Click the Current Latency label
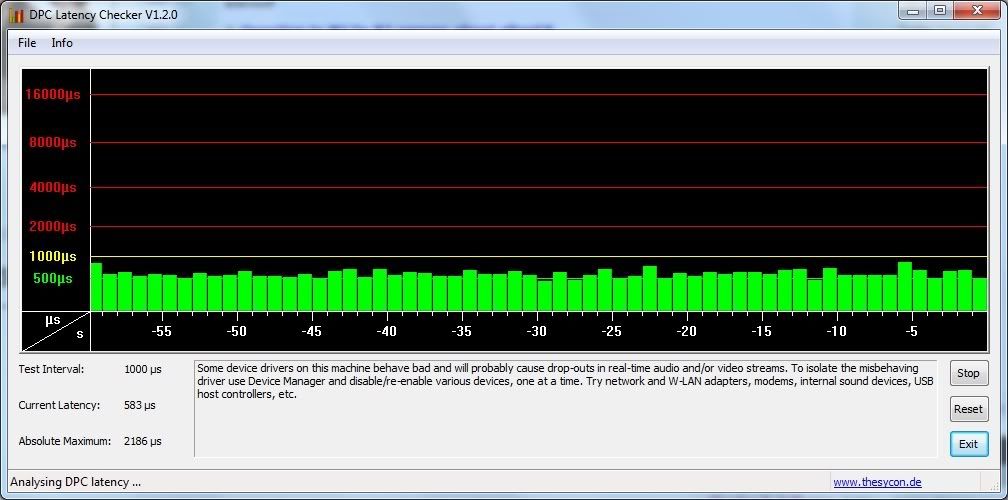The width and height of the screenshot is (1008, 500). point(59,406)
